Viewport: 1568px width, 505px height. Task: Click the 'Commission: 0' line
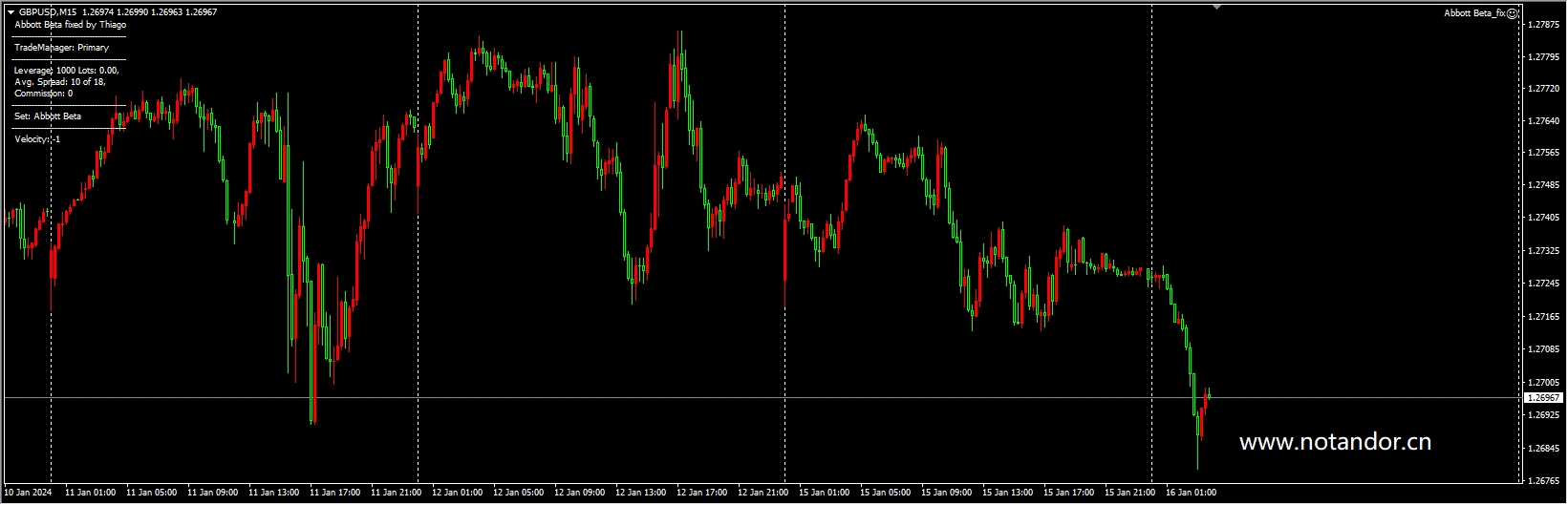(43, 94)
